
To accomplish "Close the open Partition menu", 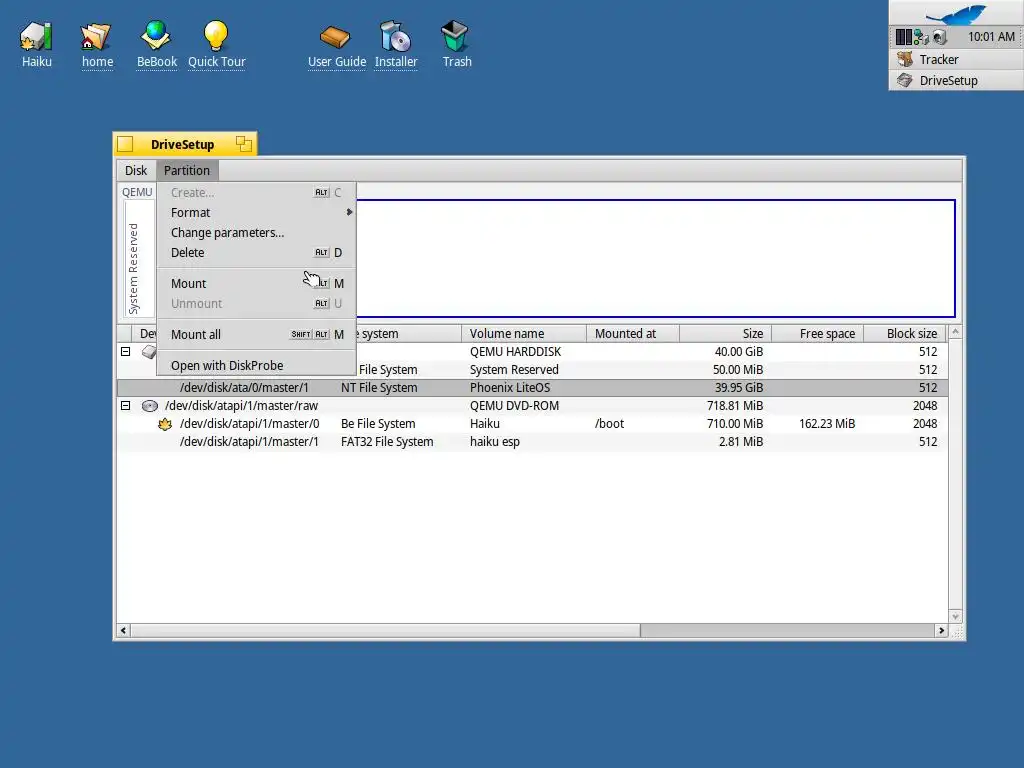I will pos(187,170).
